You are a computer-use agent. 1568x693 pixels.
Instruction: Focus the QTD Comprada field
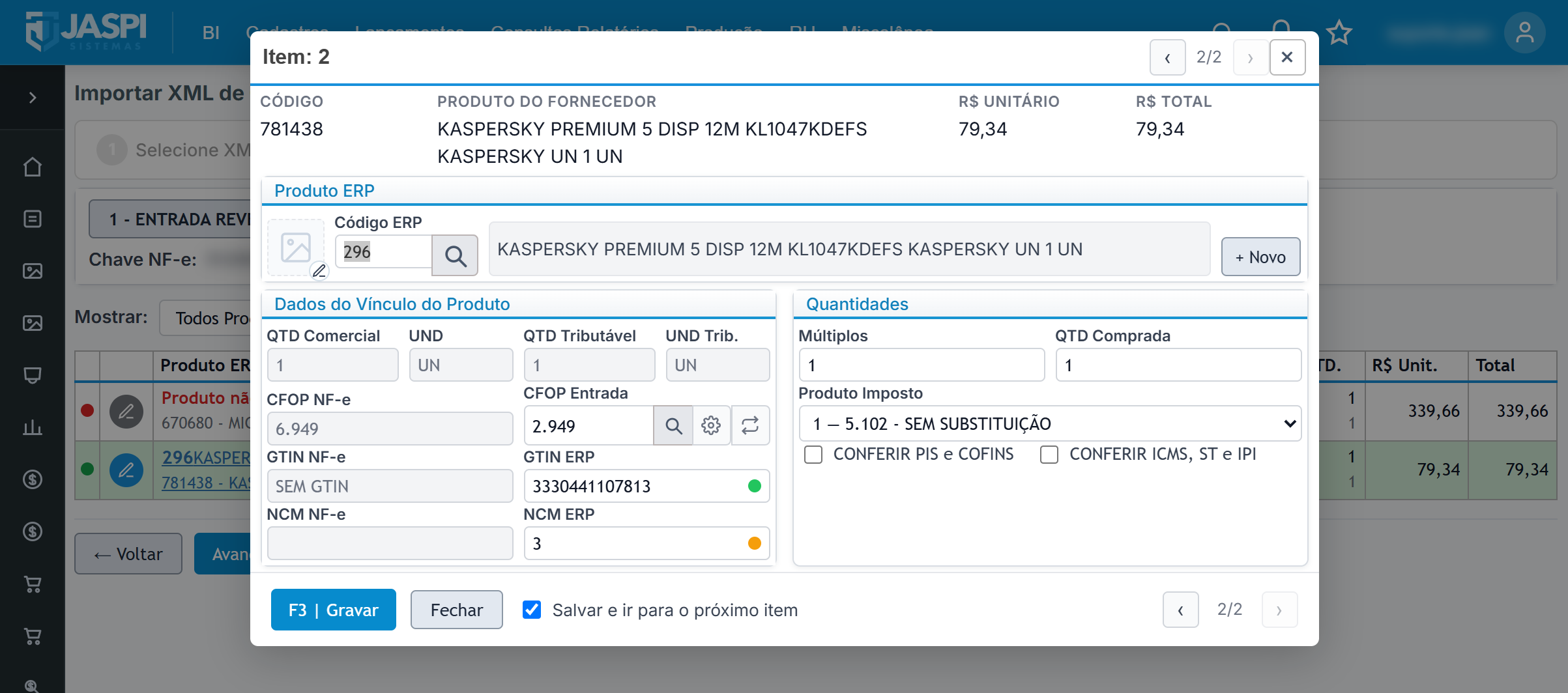pos(1178,365)
